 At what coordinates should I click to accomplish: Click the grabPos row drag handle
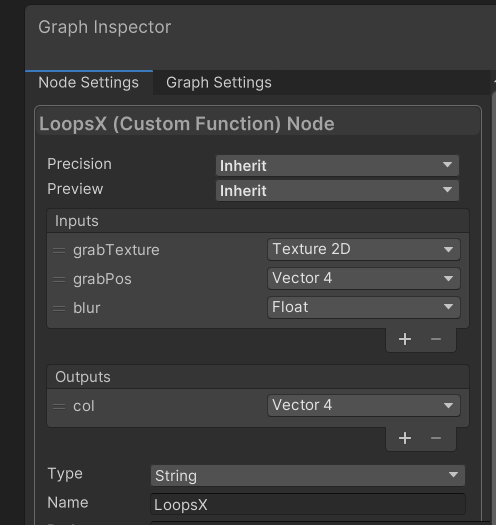[59, 279]
